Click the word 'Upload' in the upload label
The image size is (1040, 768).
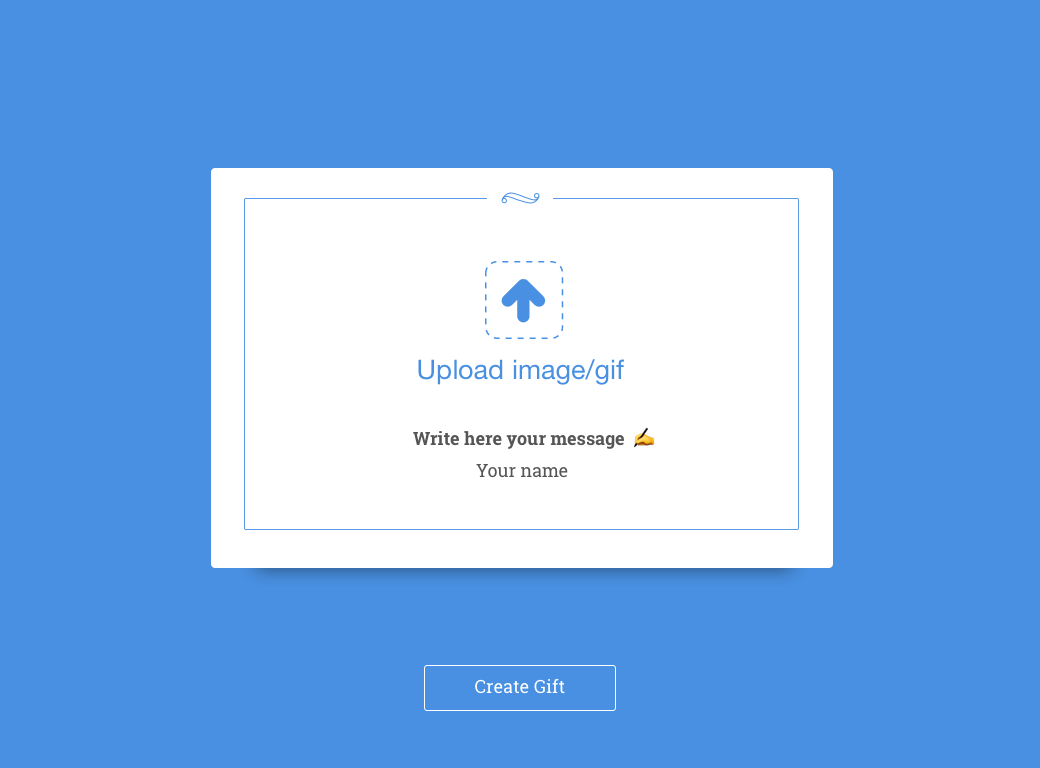pos(460,370)
